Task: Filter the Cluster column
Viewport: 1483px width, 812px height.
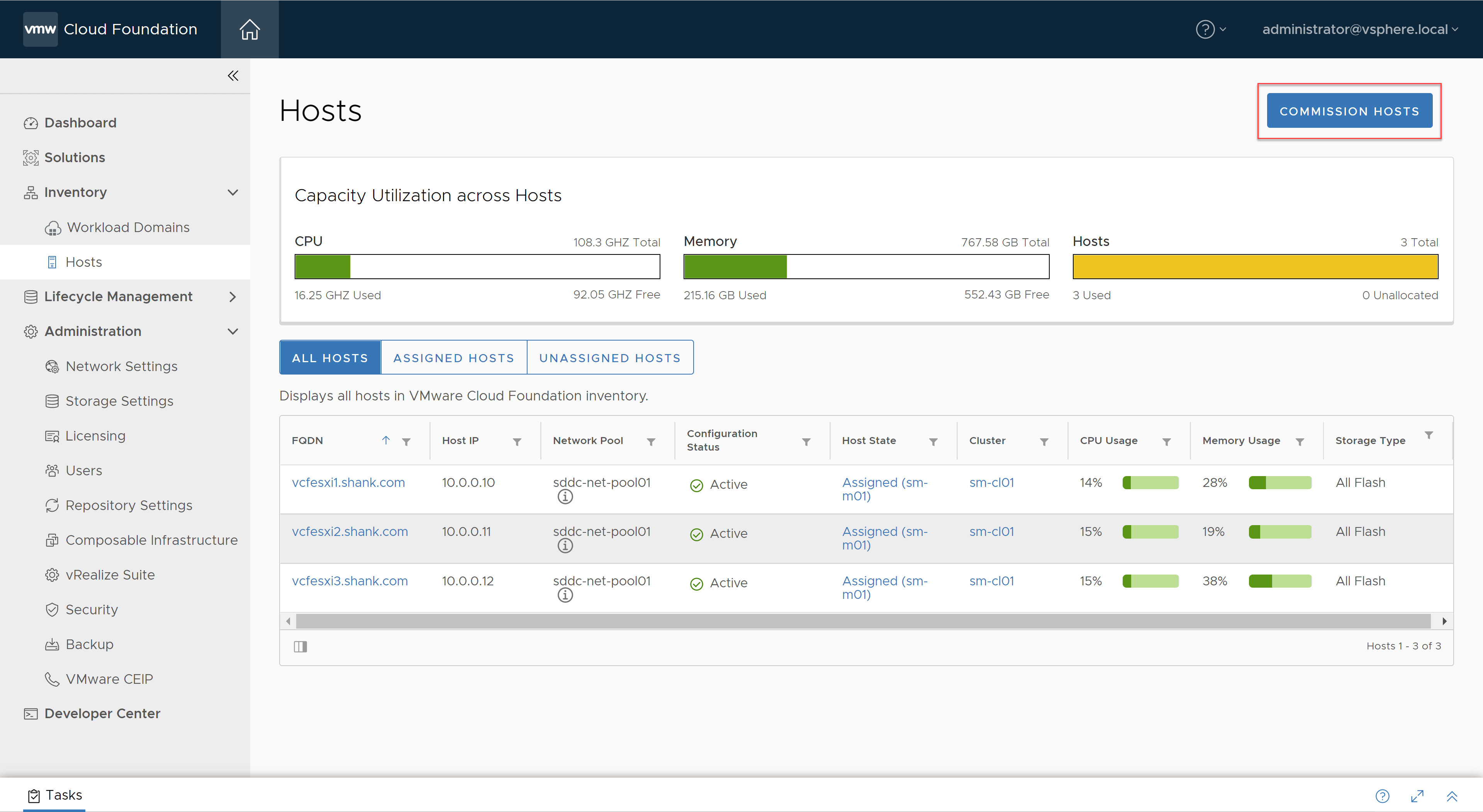Action: [x=1044, y=441]
